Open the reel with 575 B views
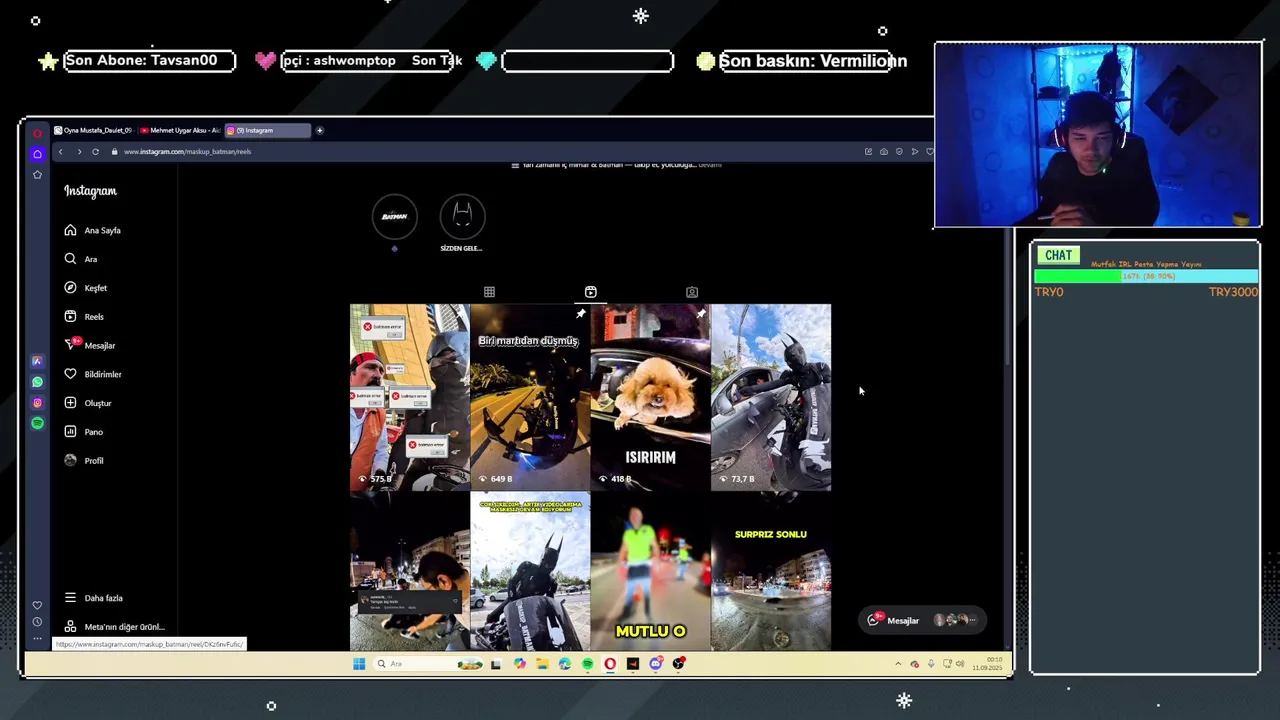1280x720 pixels. [409, 397]
